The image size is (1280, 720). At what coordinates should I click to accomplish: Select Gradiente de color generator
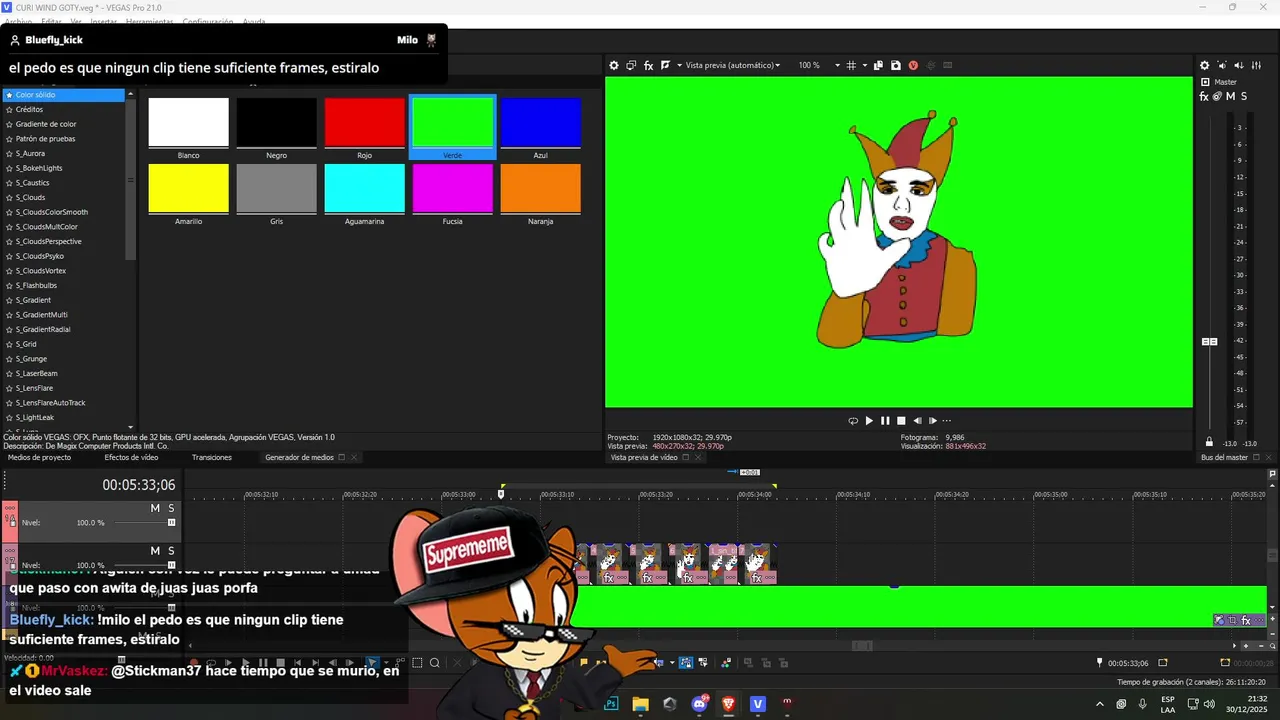coord(45,124)
